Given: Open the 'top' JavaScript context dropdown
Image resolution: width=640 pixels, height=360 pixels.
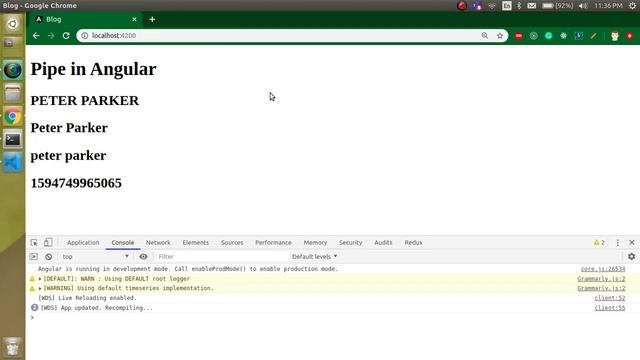Looking at the screenshot, I should [x=96, y=257].
